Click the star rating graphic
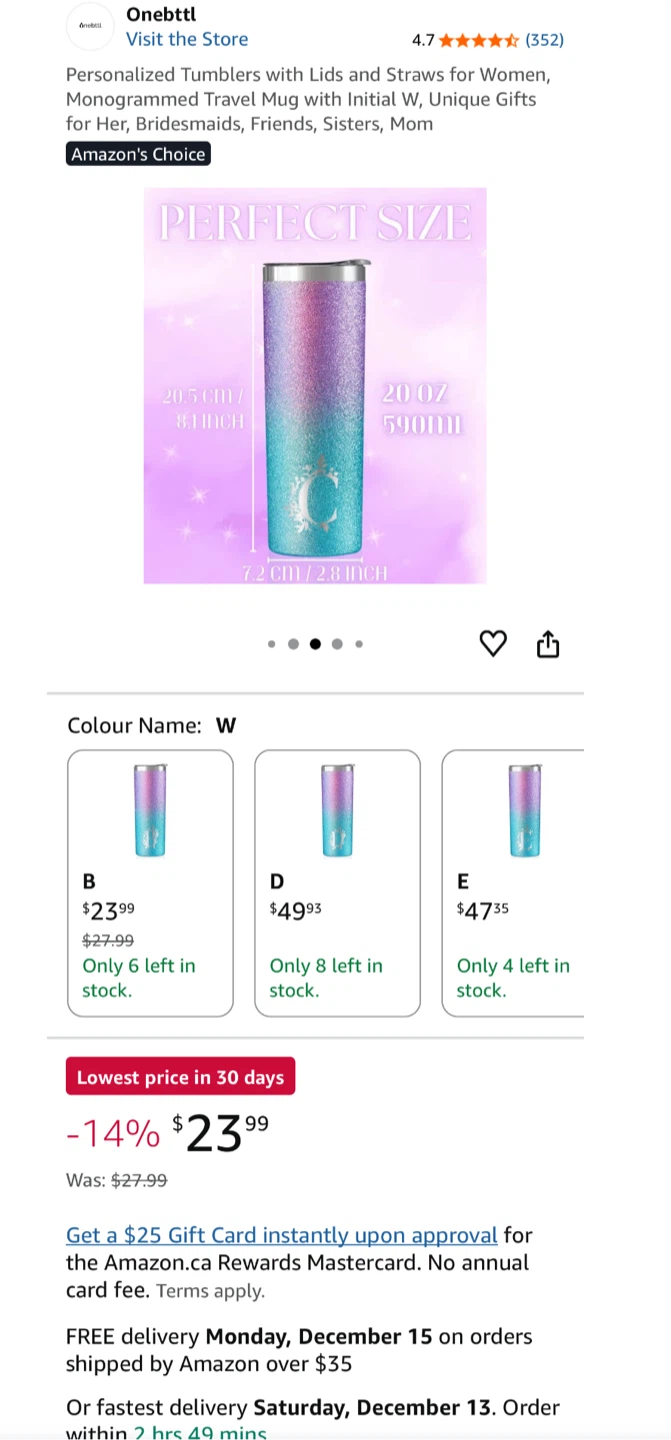The width and height of the screenshot is (671, 1440). click(x=479, y=40)
